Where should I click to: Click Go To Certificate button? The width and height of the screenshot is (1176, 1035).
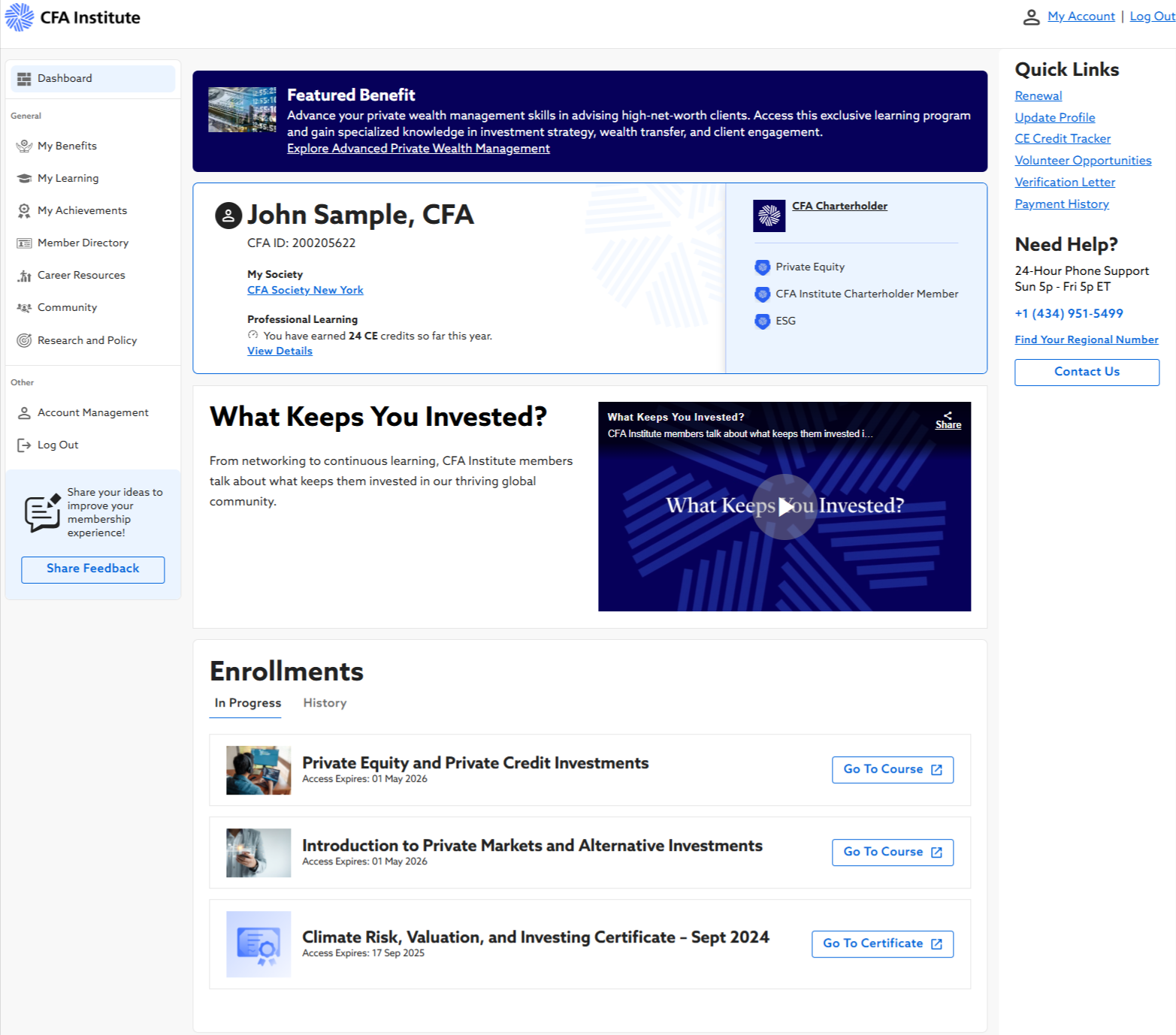[882, 944]
